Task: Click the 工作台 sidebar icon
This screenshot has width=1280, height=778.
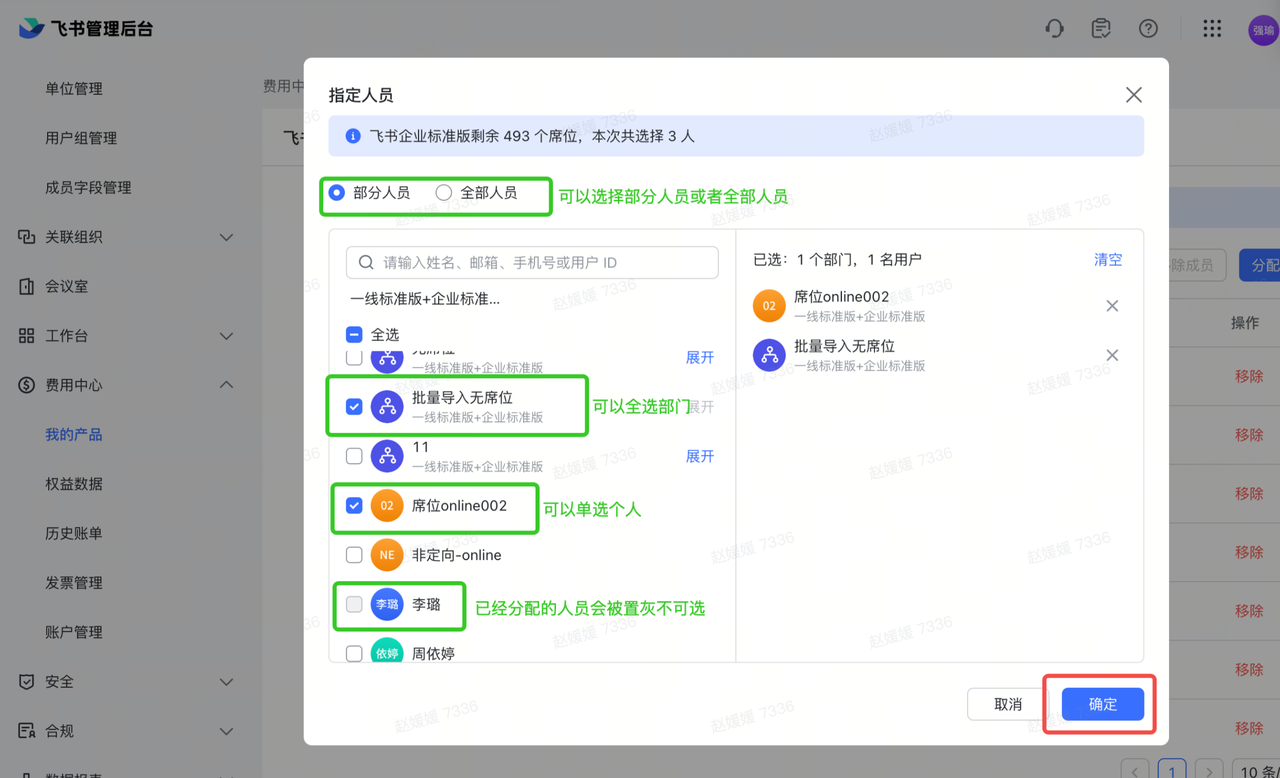Action: [27, 336]
